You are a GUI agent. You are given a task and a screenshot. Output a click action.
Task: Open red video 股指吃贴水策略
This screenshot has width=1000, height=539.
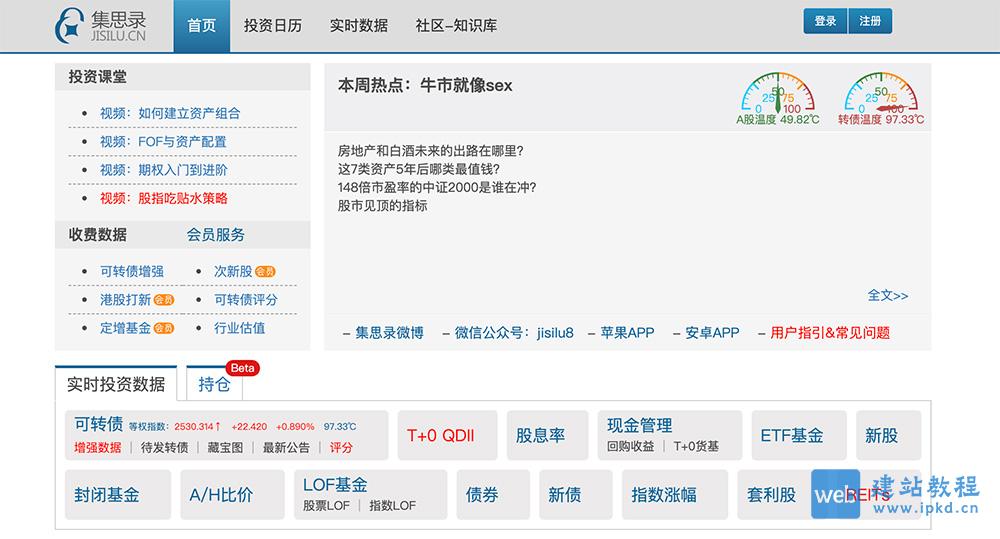[164, 198]
